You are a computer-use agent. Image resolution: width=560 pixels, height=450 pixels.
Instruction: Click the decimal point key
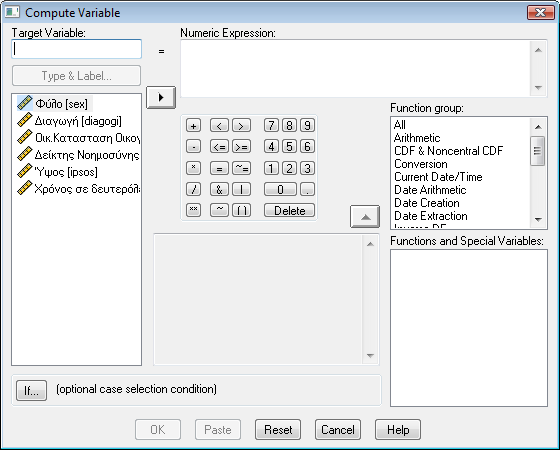[308, 189]
